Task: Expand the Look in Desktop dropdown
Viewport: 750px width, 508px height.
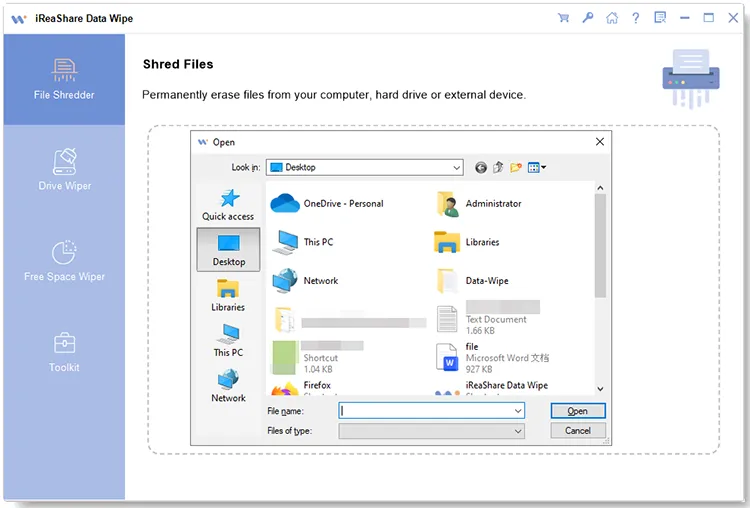Action: pyautogui.click(x=456, y=167)
